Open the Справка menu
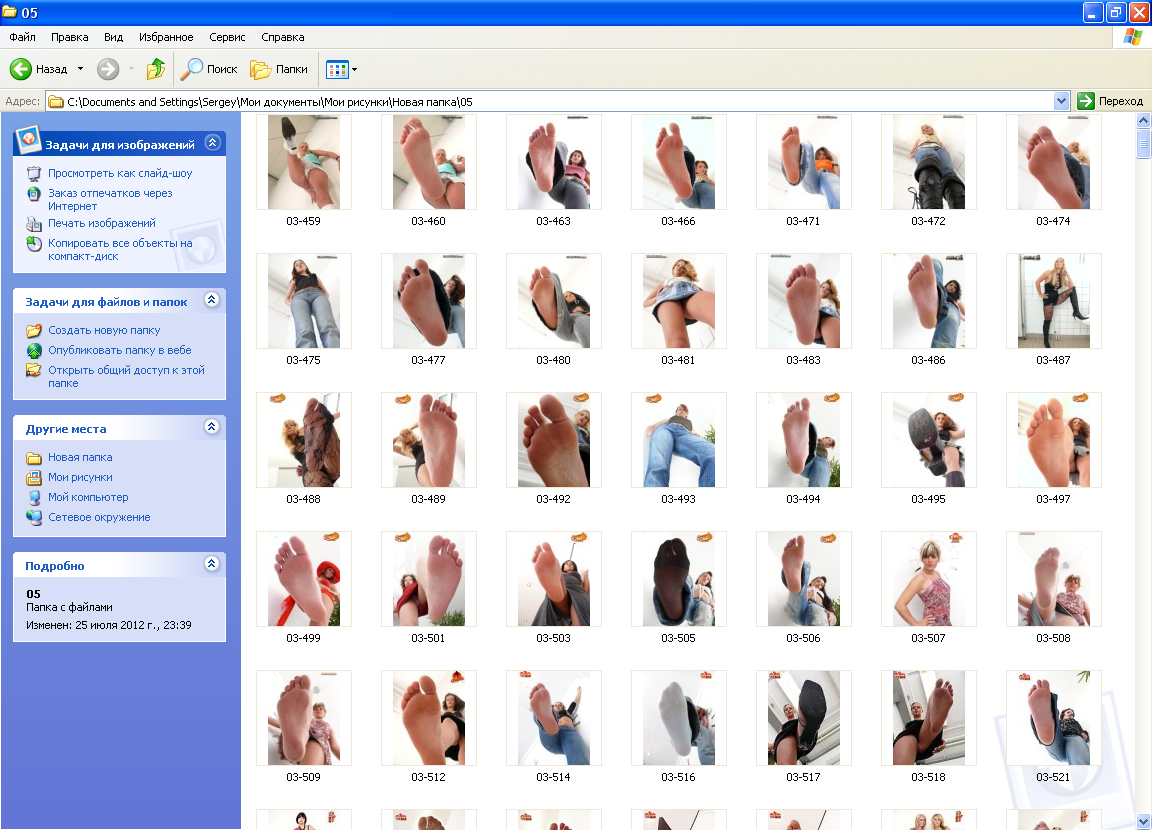This screenshot has height=830, width=1152. (283, 37)
